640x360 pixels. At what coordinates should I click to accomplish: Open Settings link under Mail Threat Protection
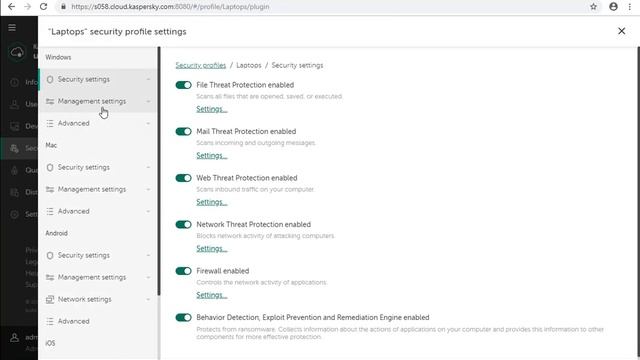coord(211,156)
